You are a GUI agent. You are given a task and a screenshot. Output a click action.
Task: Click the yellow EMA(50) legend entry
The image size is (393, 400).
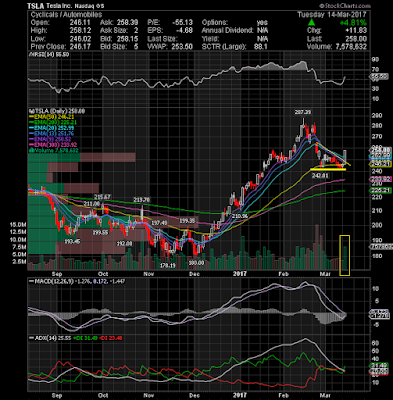click(52, 117)
